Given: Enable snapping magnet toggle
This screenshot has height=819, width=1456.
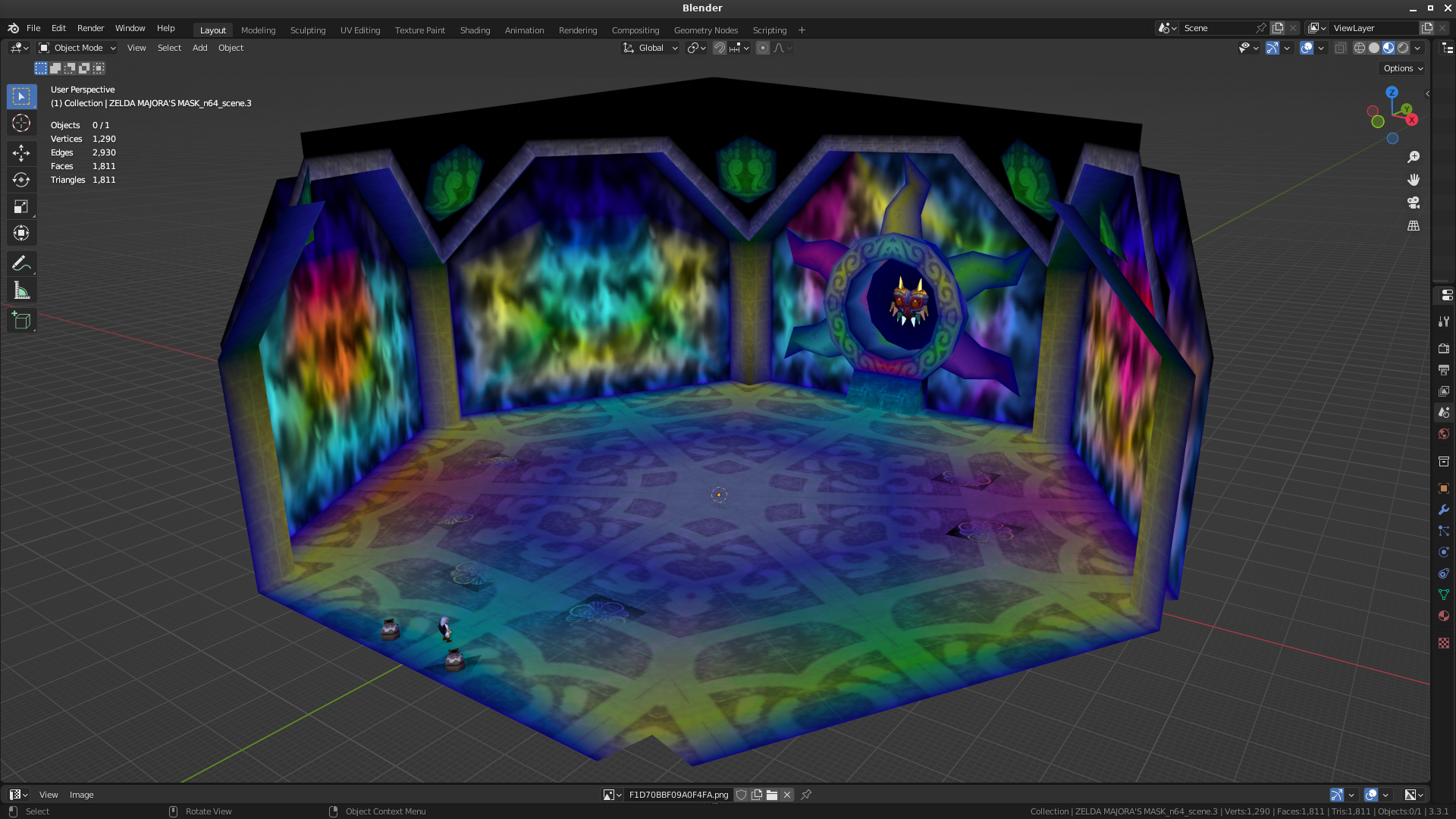Looking at the screenshot, I should (719, 48).
